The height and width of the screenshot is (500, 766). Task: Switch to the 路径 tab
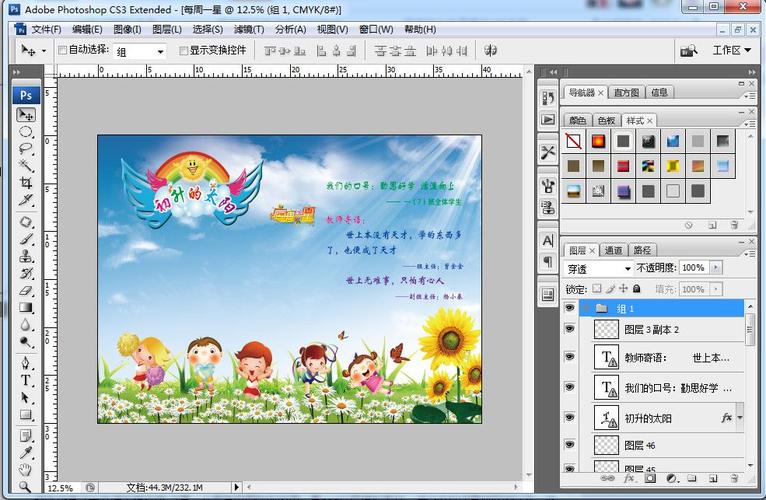click(642, 250)
